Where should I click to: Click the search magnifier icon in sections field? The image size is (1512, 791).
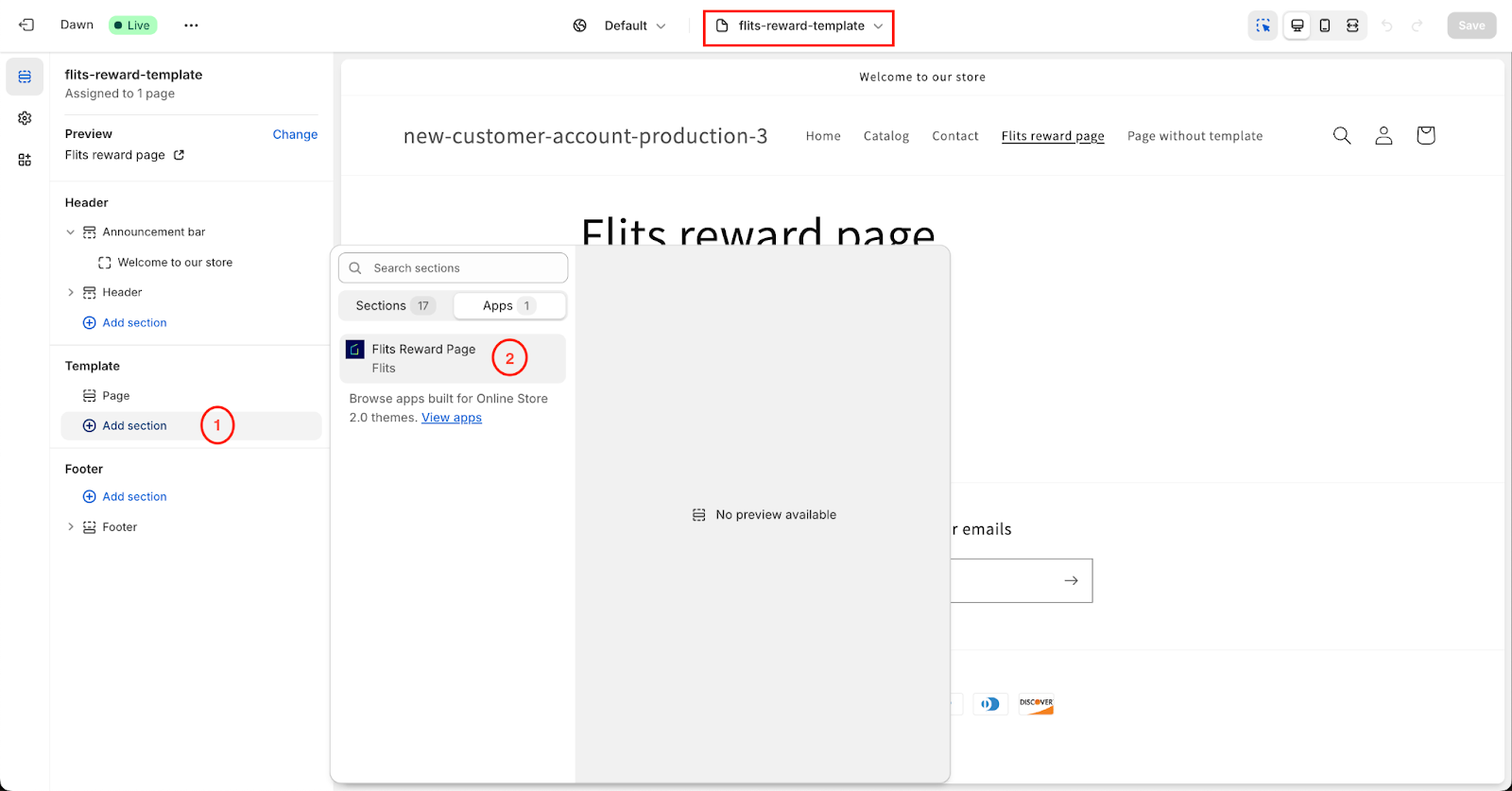[355, 268]
